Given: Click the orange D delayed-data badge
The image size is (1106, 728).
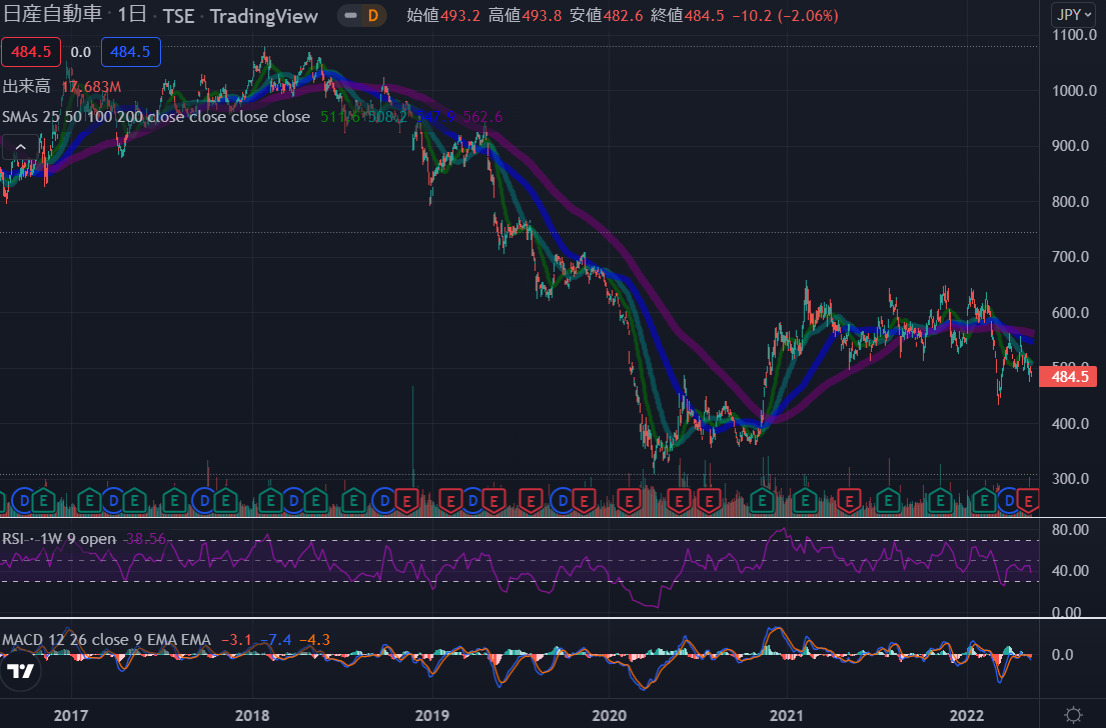Looking at the screenshot, I should 373,16.
